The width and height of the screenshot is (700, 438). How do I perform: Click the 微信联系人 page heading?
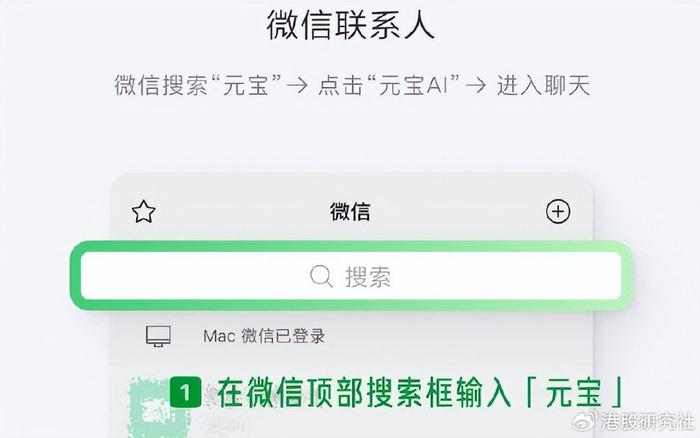click(350, 24)
